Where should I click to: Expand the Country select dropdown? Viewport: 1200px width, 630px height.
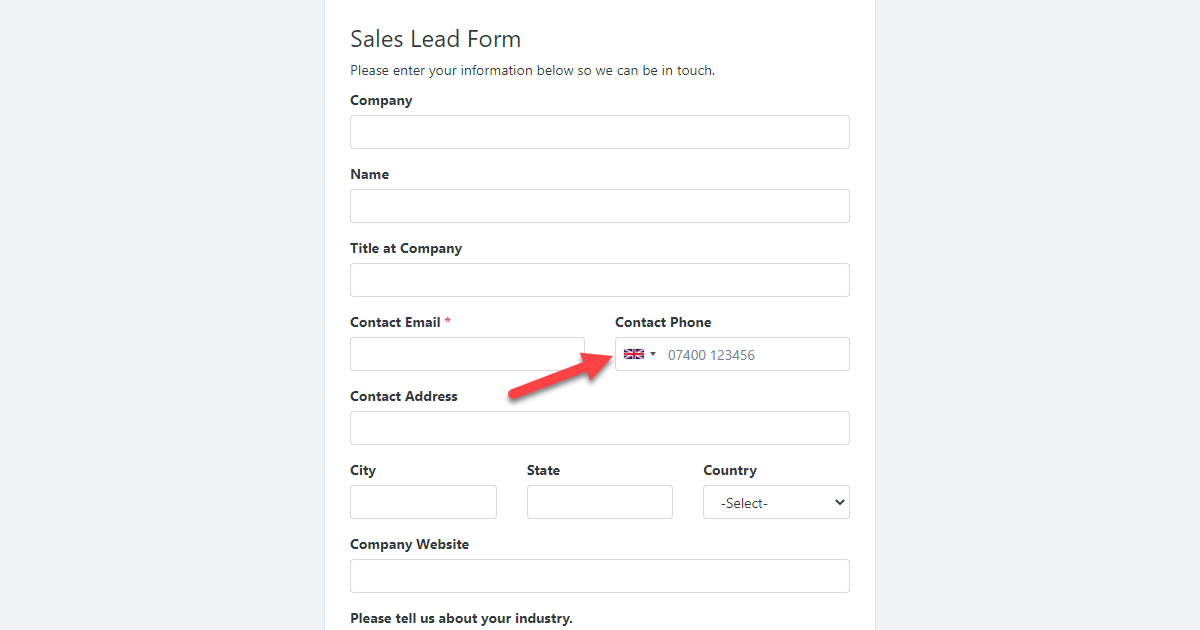tap(776, 502)
